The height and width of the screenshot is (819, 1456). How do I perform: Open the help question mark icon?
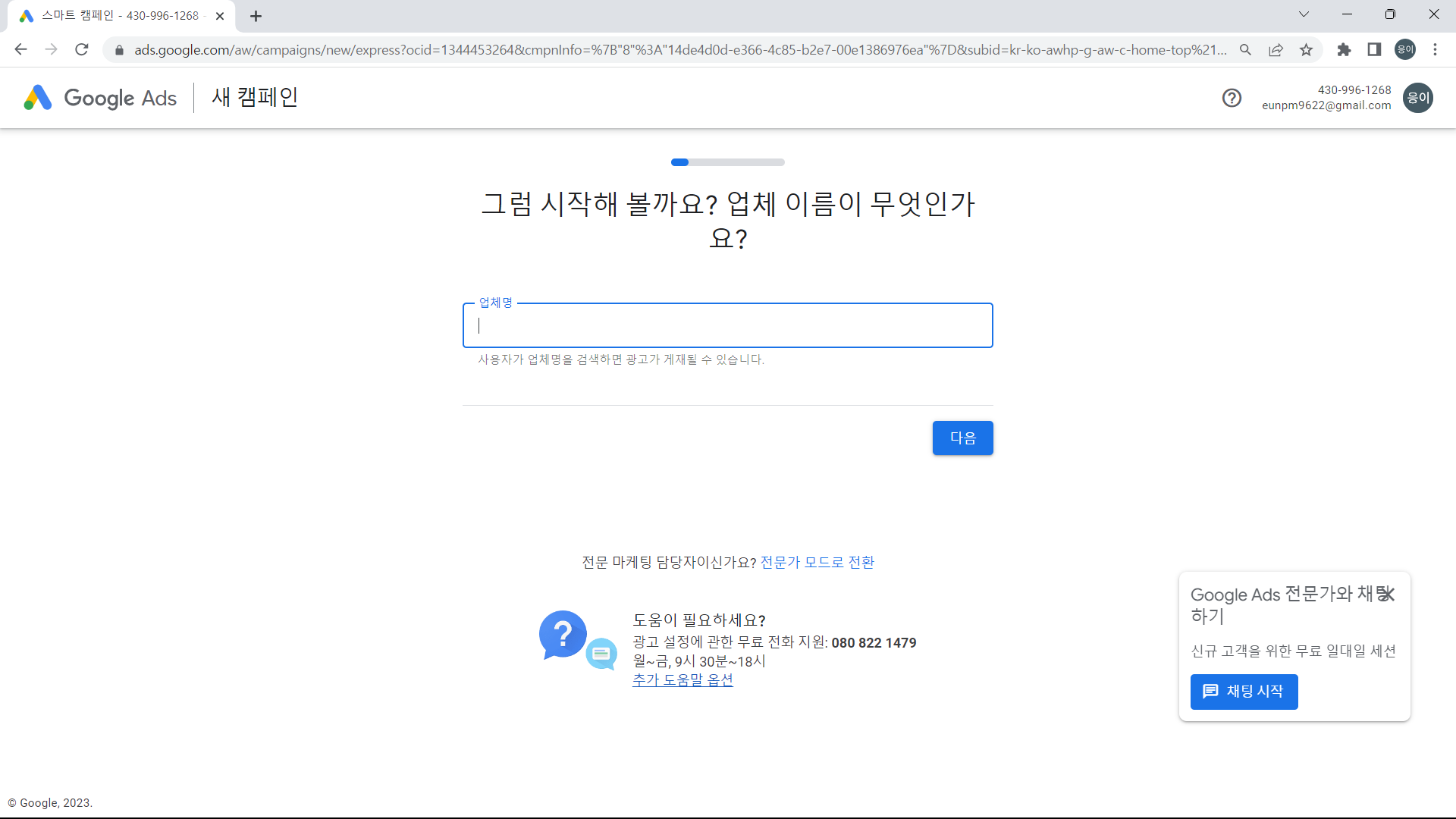[x=1231, y=98]
